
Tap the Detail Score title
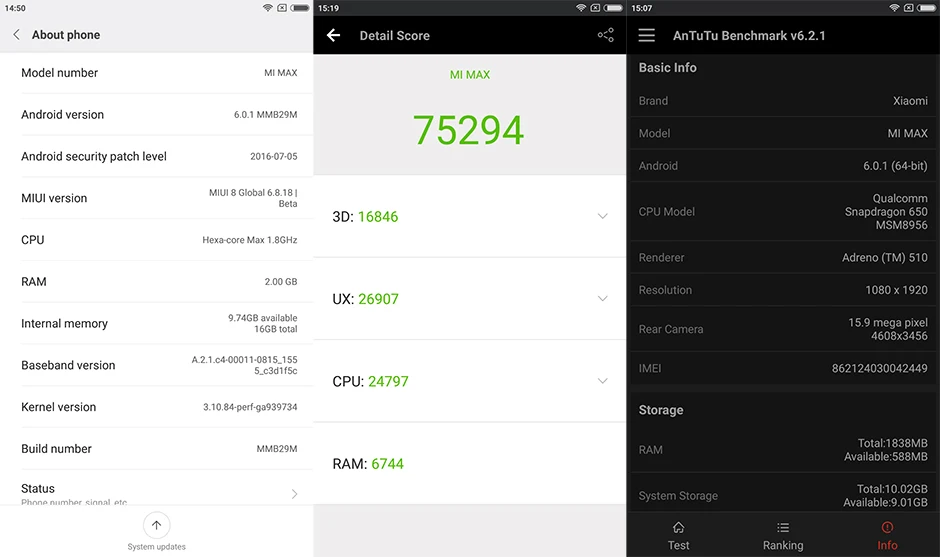pos(394,35)
